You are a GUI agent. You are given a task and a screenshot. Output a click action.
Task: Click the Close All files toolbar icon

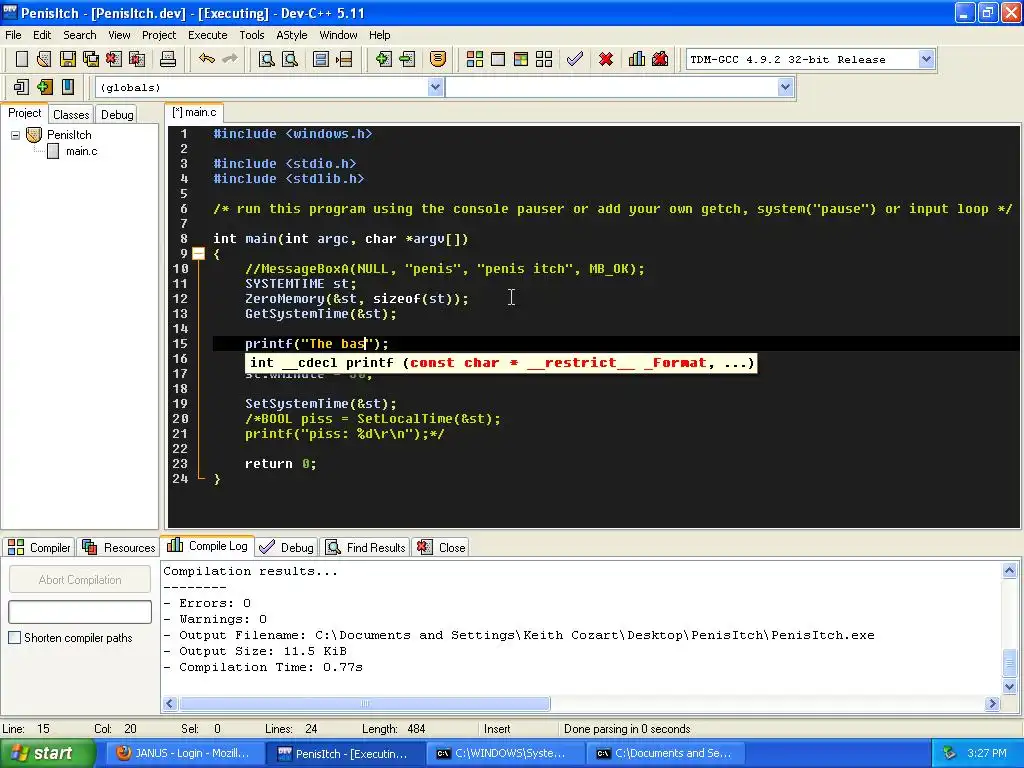(x=137, y=59)
